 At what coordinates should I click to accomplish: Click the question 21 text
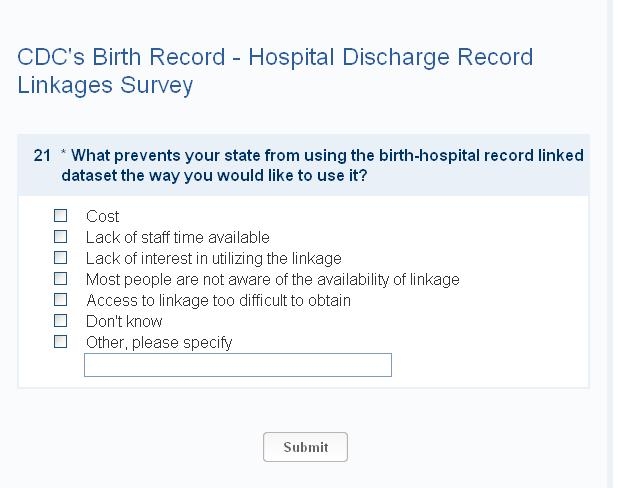pyautogui.click(x=322, y=166)
